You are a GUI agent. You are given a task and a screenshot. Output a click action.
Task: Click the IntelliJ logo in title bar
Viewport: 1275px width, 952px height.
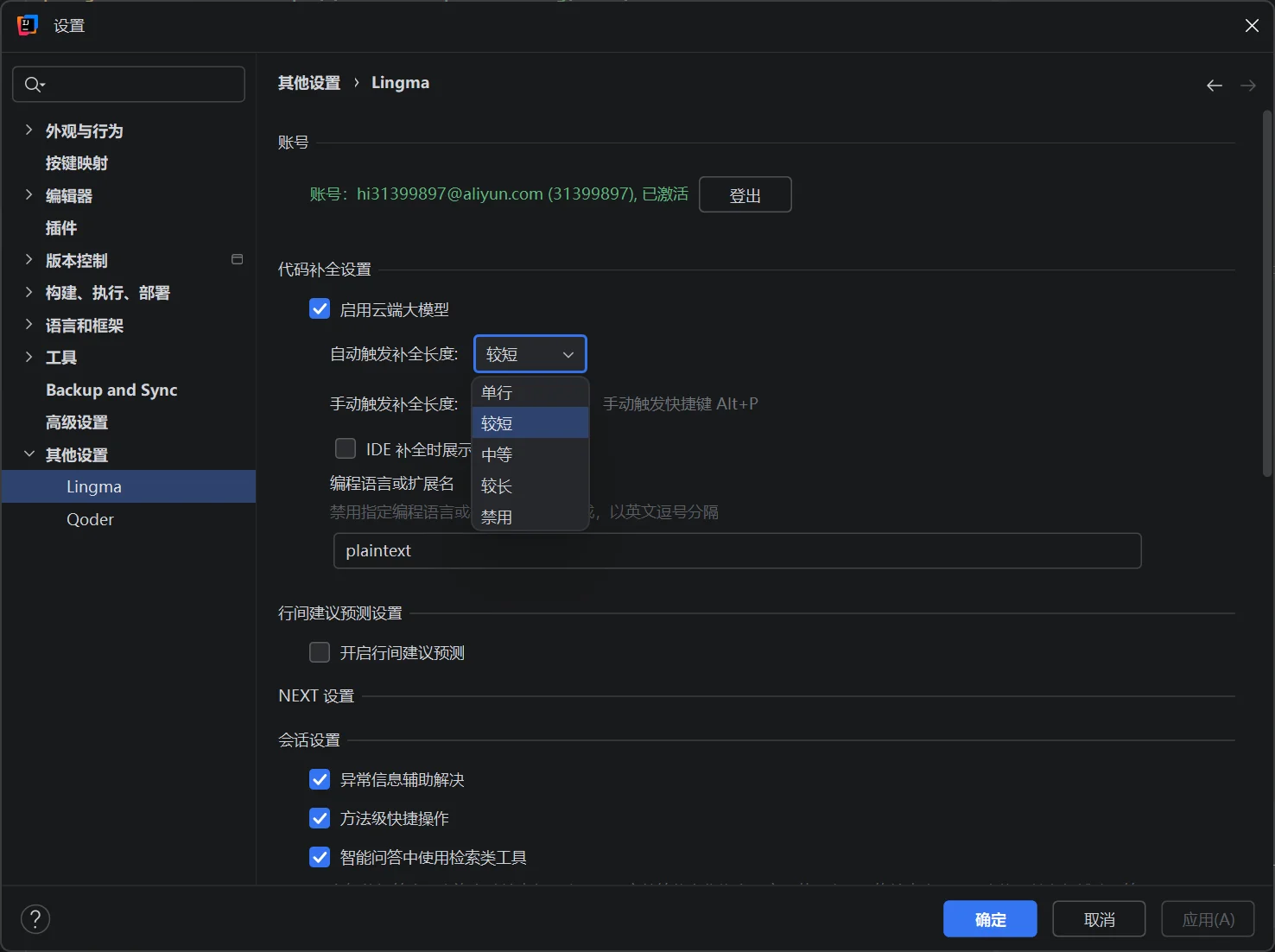(28, 26)
